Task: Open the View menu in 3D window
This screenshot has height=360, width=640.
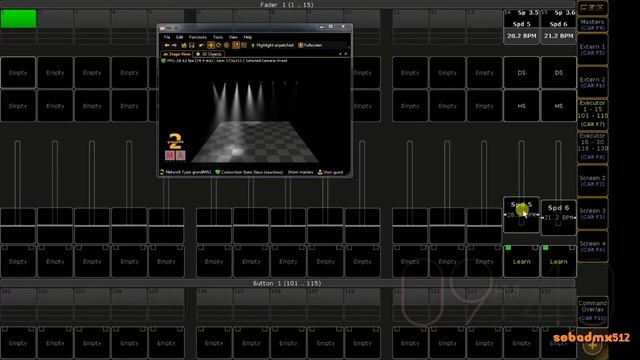Action: (233, 37)
